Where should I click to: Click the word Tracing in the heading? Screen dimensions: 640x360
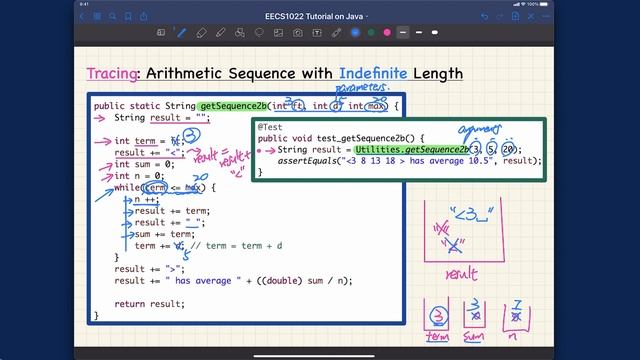point(112,74)
